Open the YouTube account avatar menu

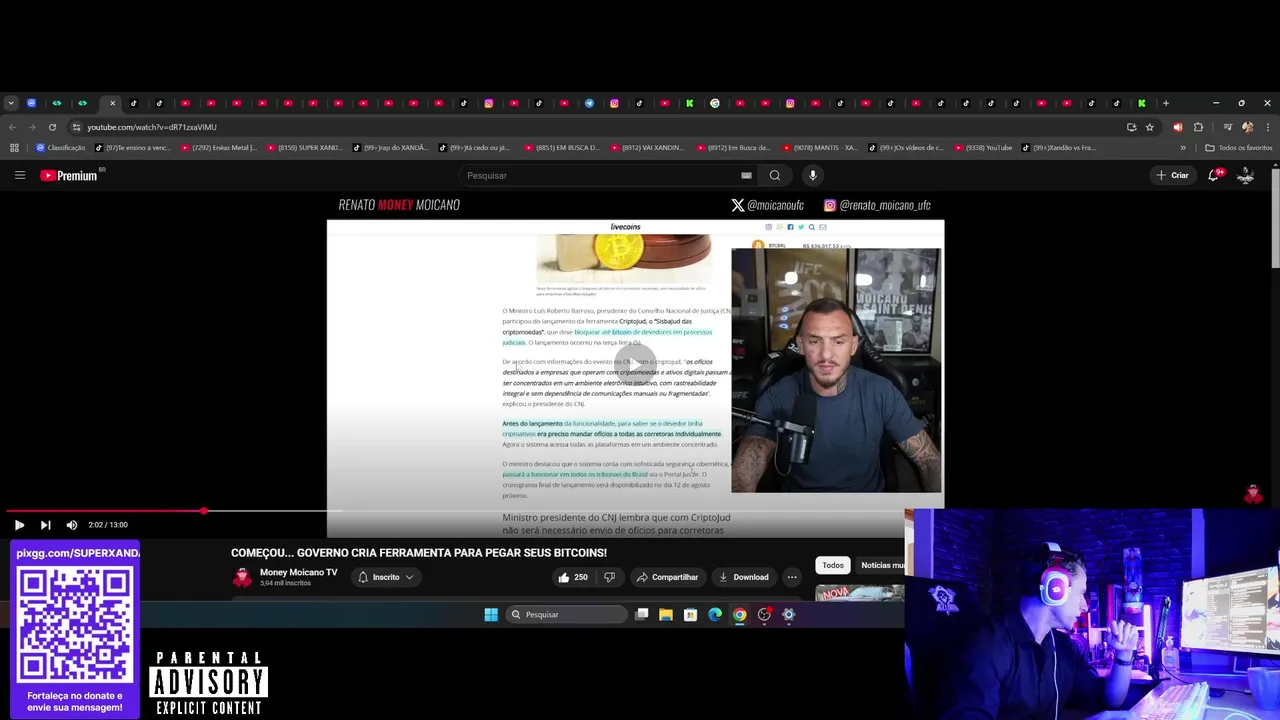click(1246, 175)
